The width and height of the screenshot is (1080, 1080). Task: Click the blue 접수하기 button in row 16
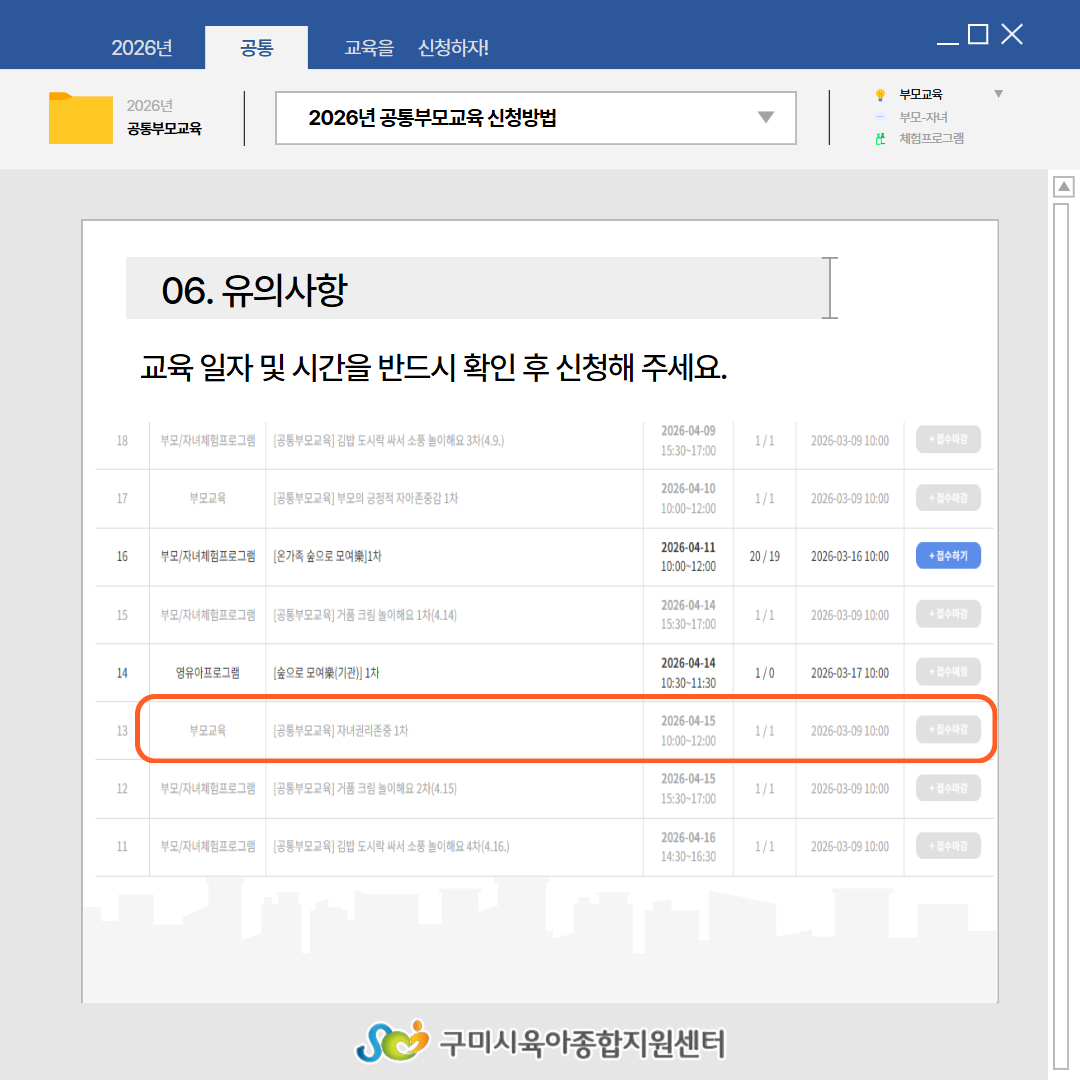[x=948, y=556]
